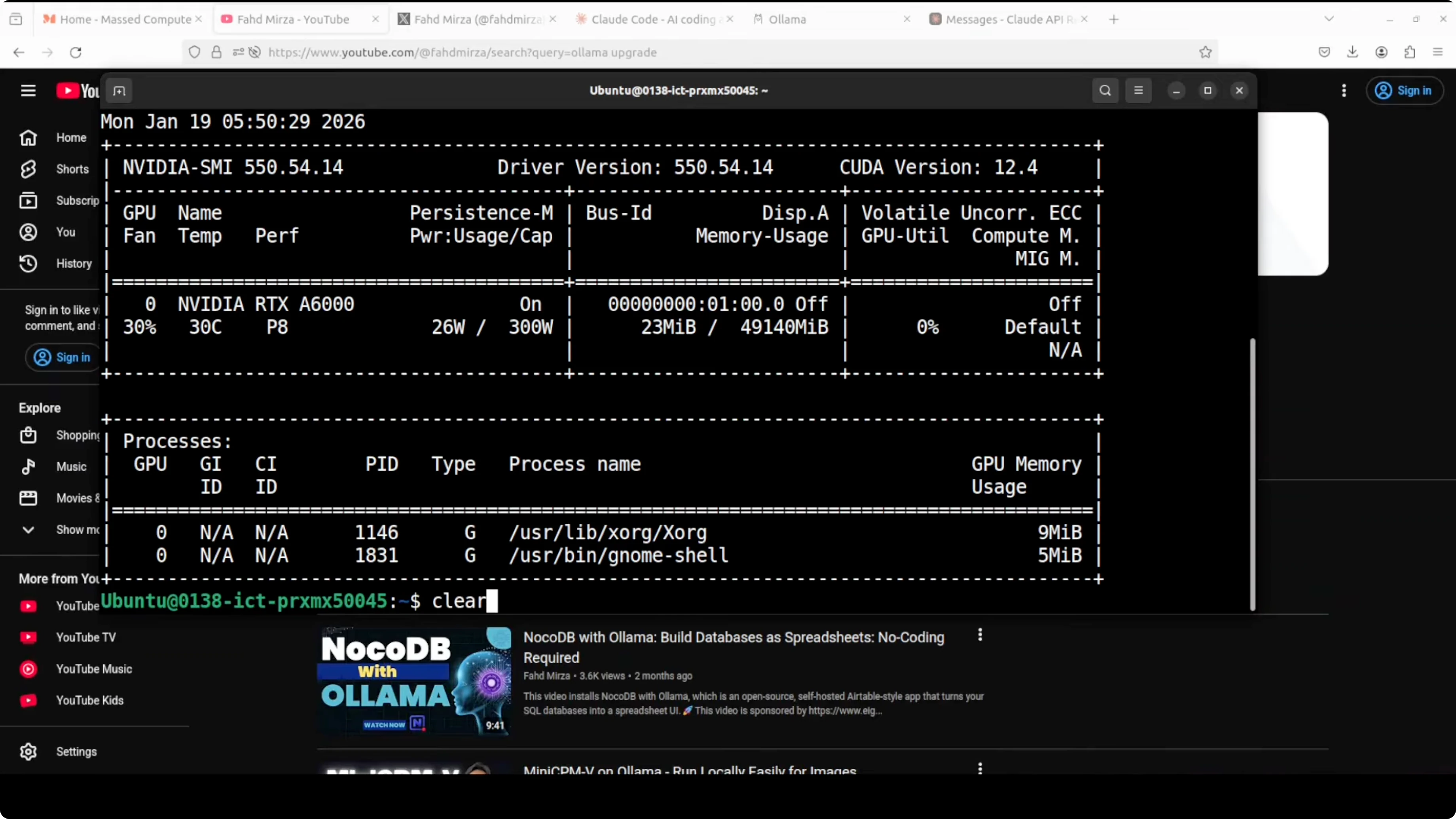The image size is (1456, 819).
Task: Open browser extensions puzzle icon
Action: click(x=1410, y=53)
